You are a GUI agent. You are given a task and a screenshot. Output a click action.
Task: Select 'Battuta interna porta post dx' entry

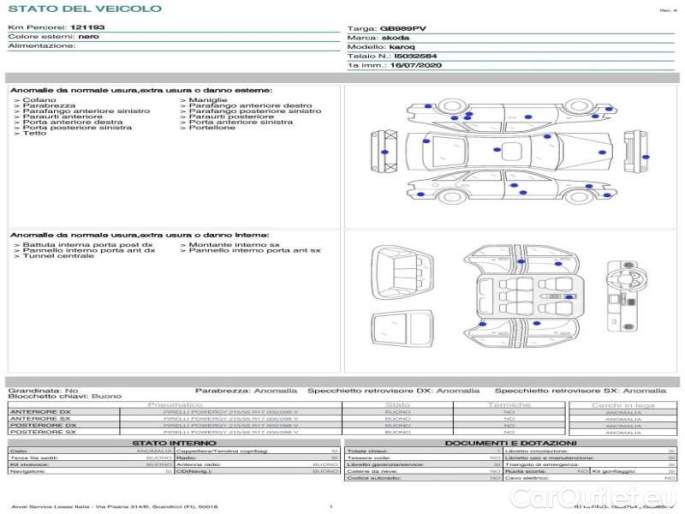pyautogui.click(x=88, y=245)
